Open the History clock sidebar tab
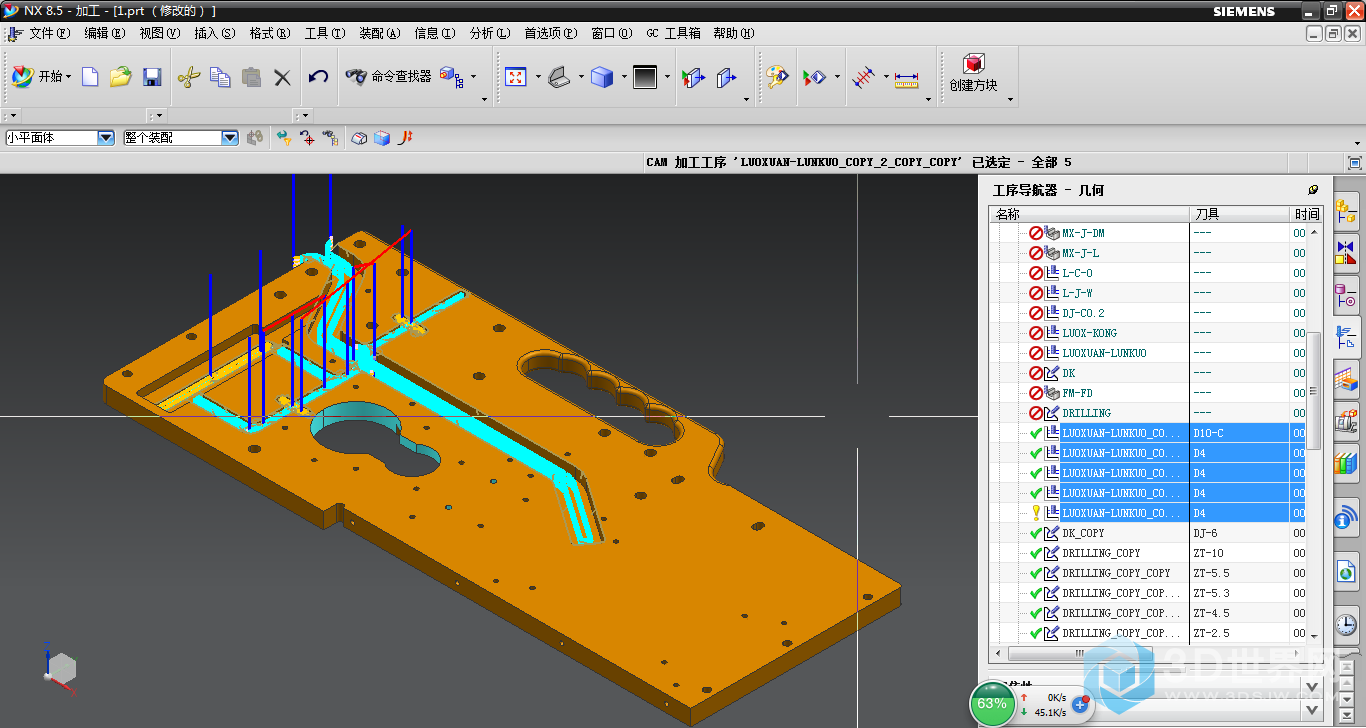Image resolution: width=1366 pixels, height=728 pixels. pyautogui.click(x=1346, y=626)
